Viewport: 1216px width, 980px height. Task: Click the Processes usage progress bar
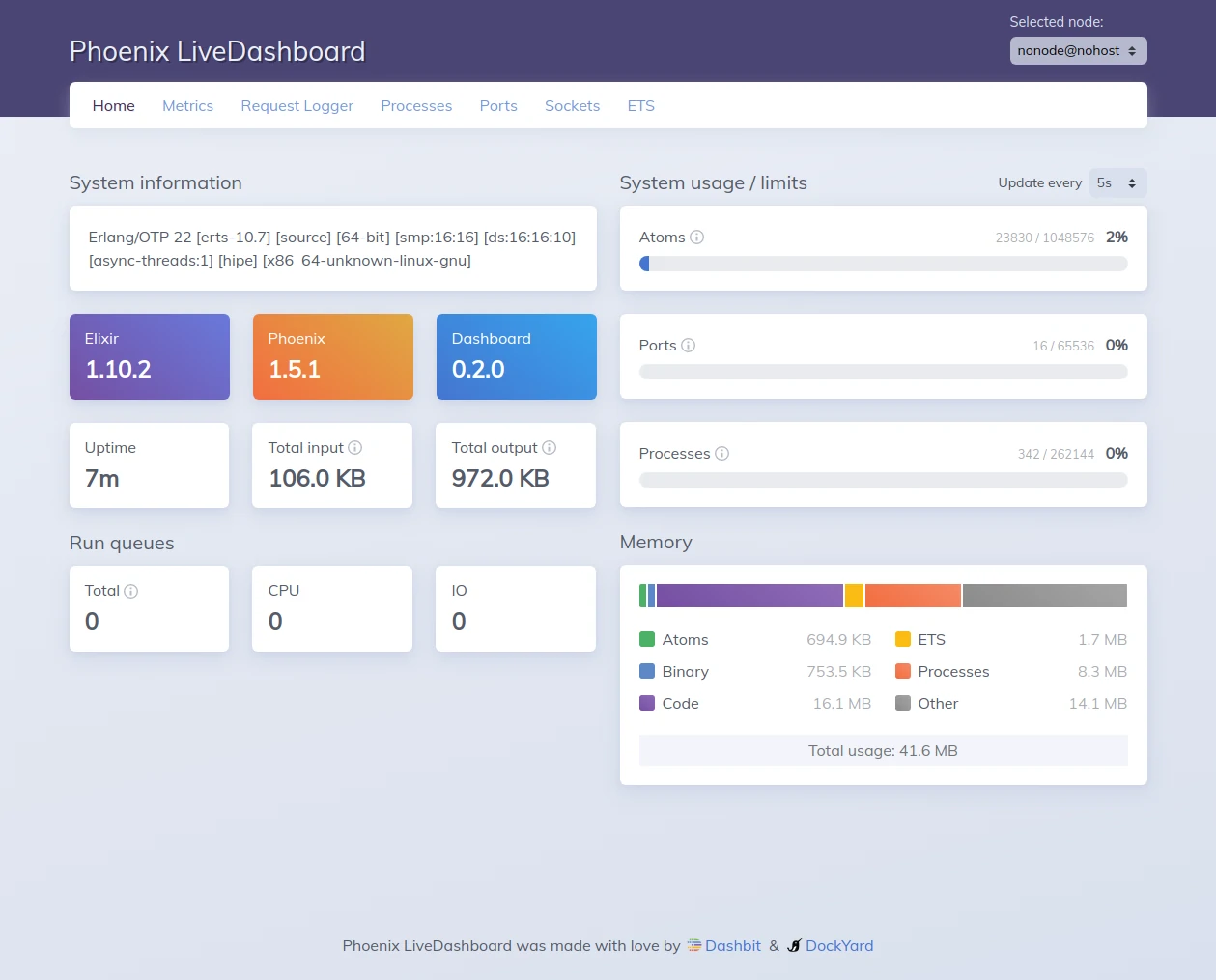pos(884,480)
